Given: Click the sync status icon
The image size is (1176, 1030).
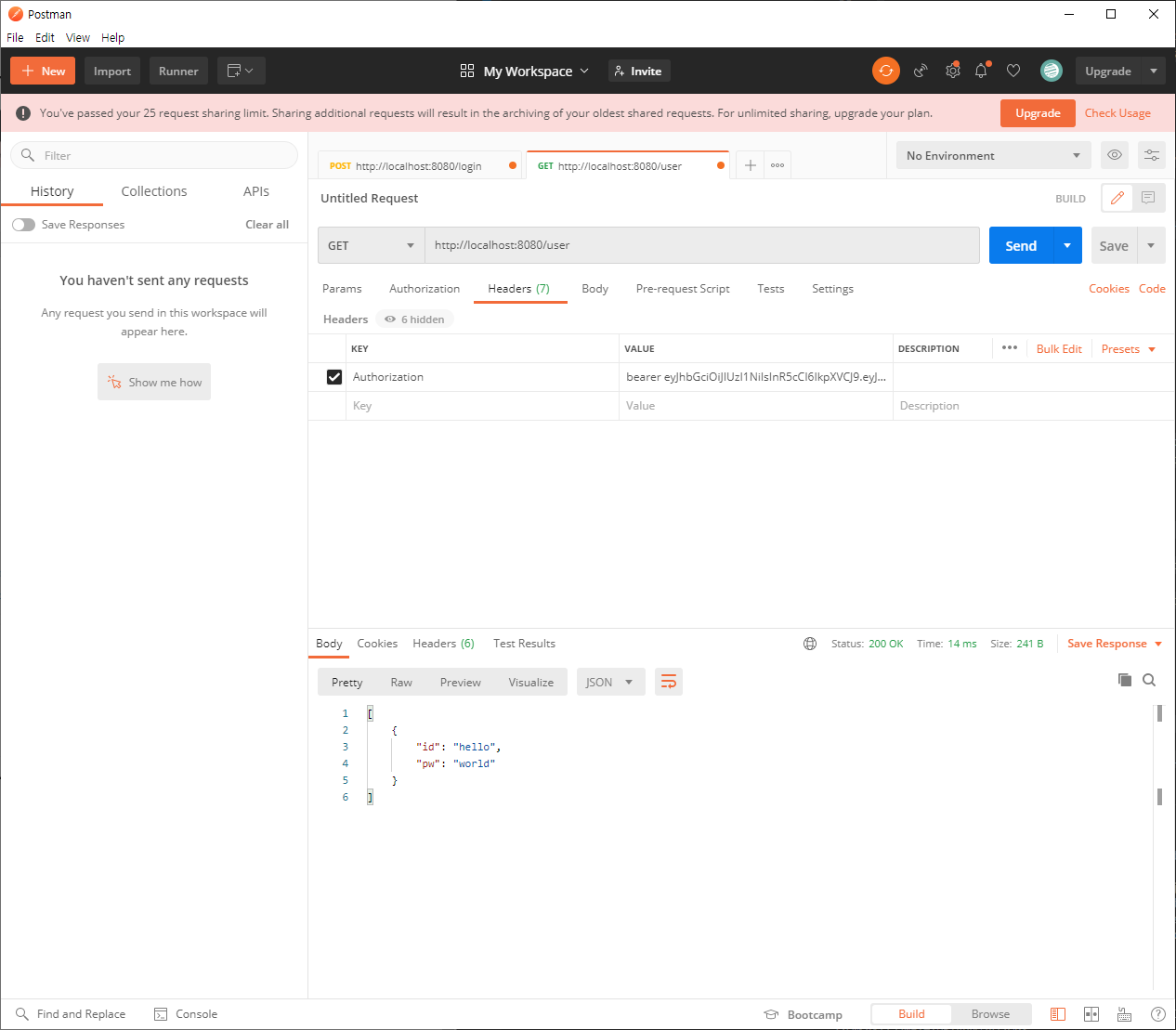Looking at the screenshot, I should 885,71.
